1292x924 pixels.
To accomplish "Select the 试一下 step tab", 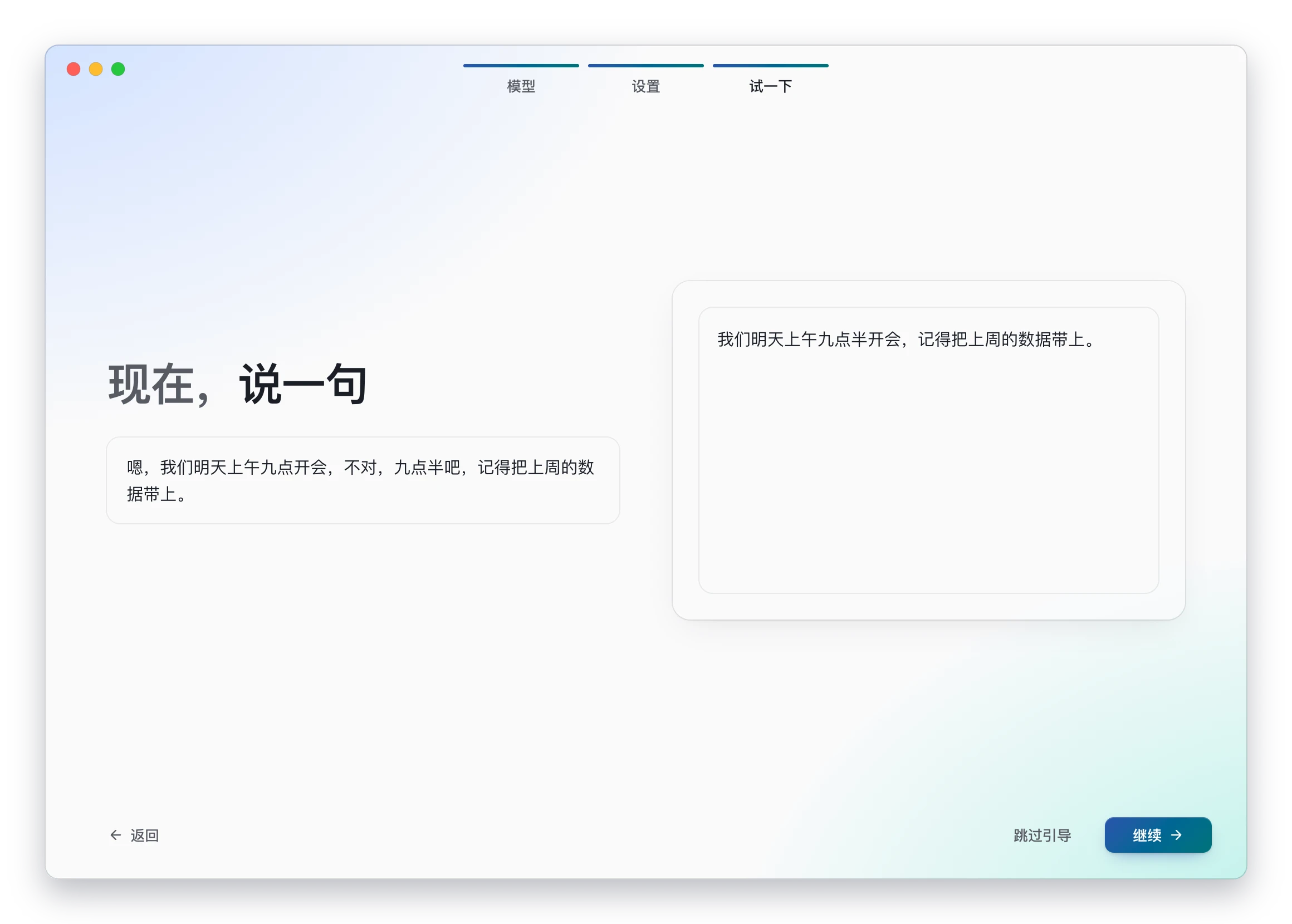I will point(770,80).
